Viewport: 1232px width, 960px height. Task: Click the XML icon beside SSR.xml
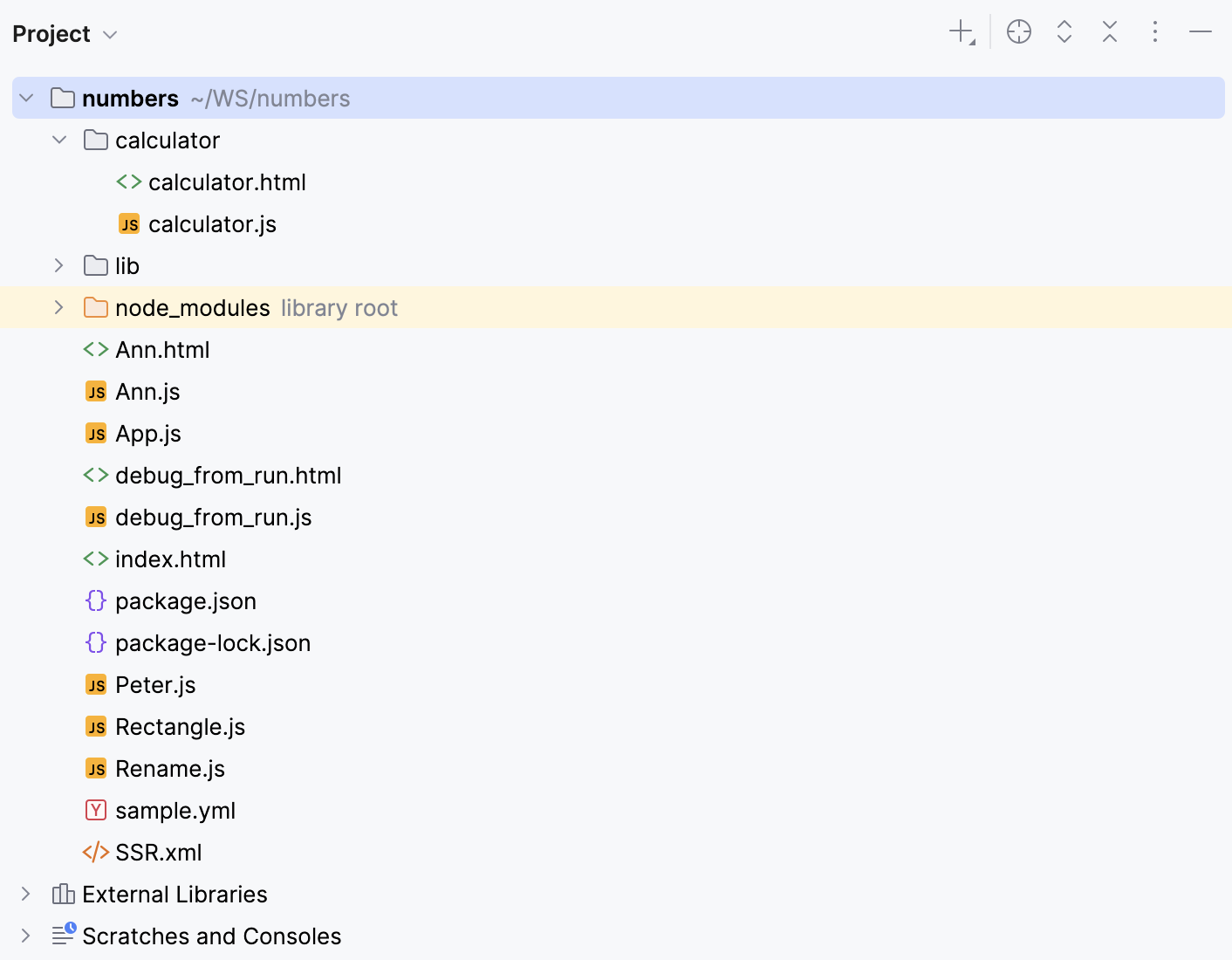[x=96, y=852]
